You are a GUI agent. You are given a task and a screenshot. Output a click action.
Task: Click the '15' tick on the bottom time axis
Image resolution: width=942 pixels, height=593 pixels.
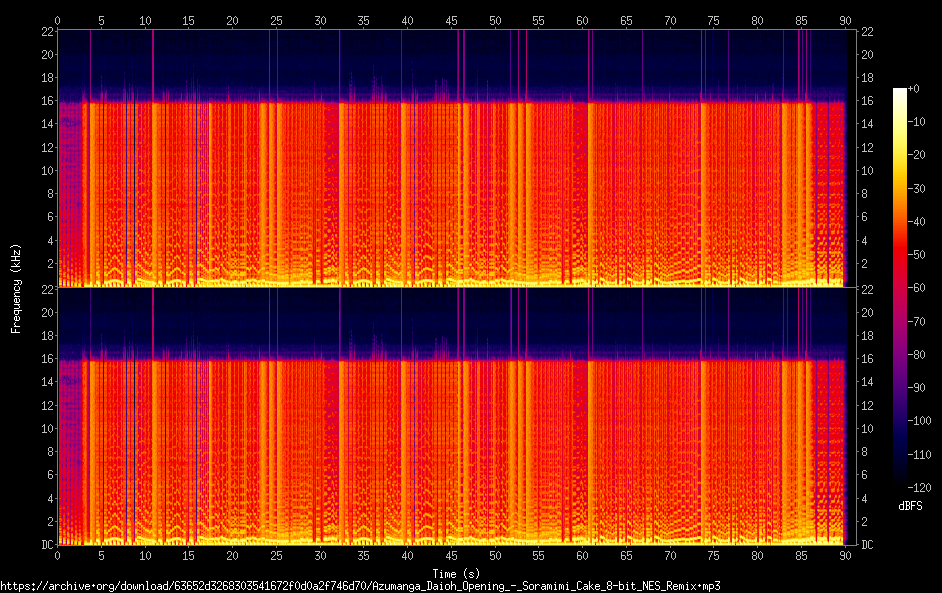[189, 554]
